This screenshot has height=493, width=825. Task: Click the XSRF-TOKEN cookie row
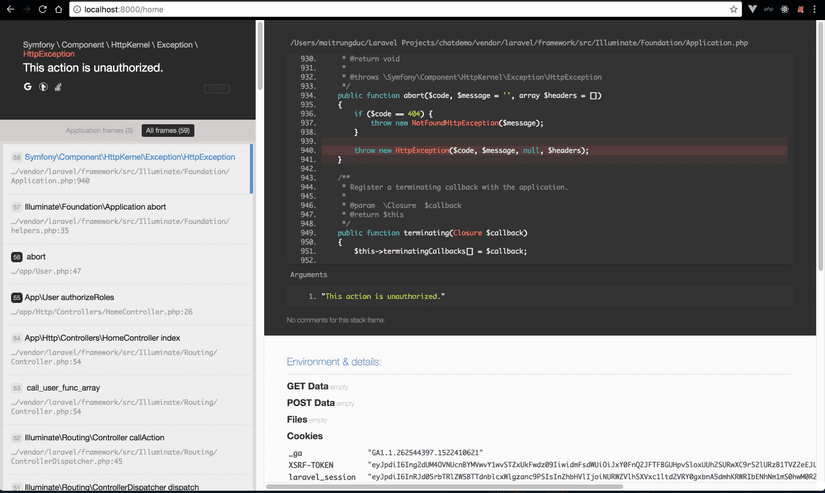[551, 465]
